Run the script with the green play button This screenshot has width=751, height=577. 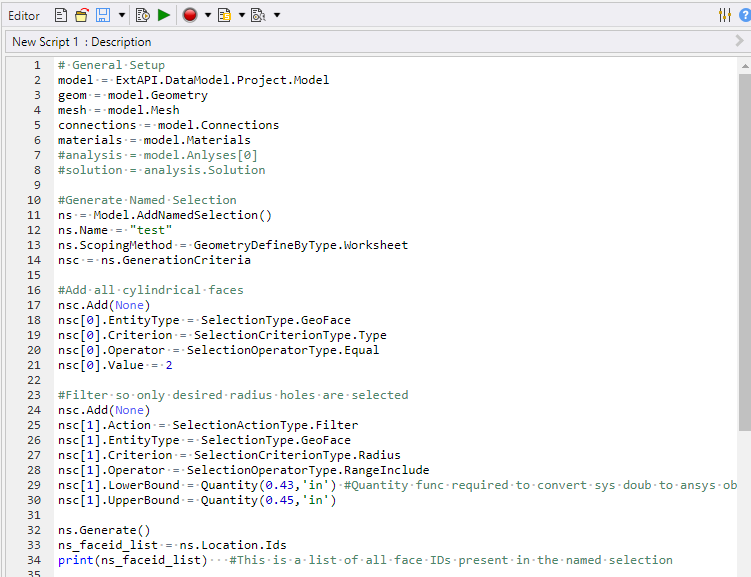[164, 15]
